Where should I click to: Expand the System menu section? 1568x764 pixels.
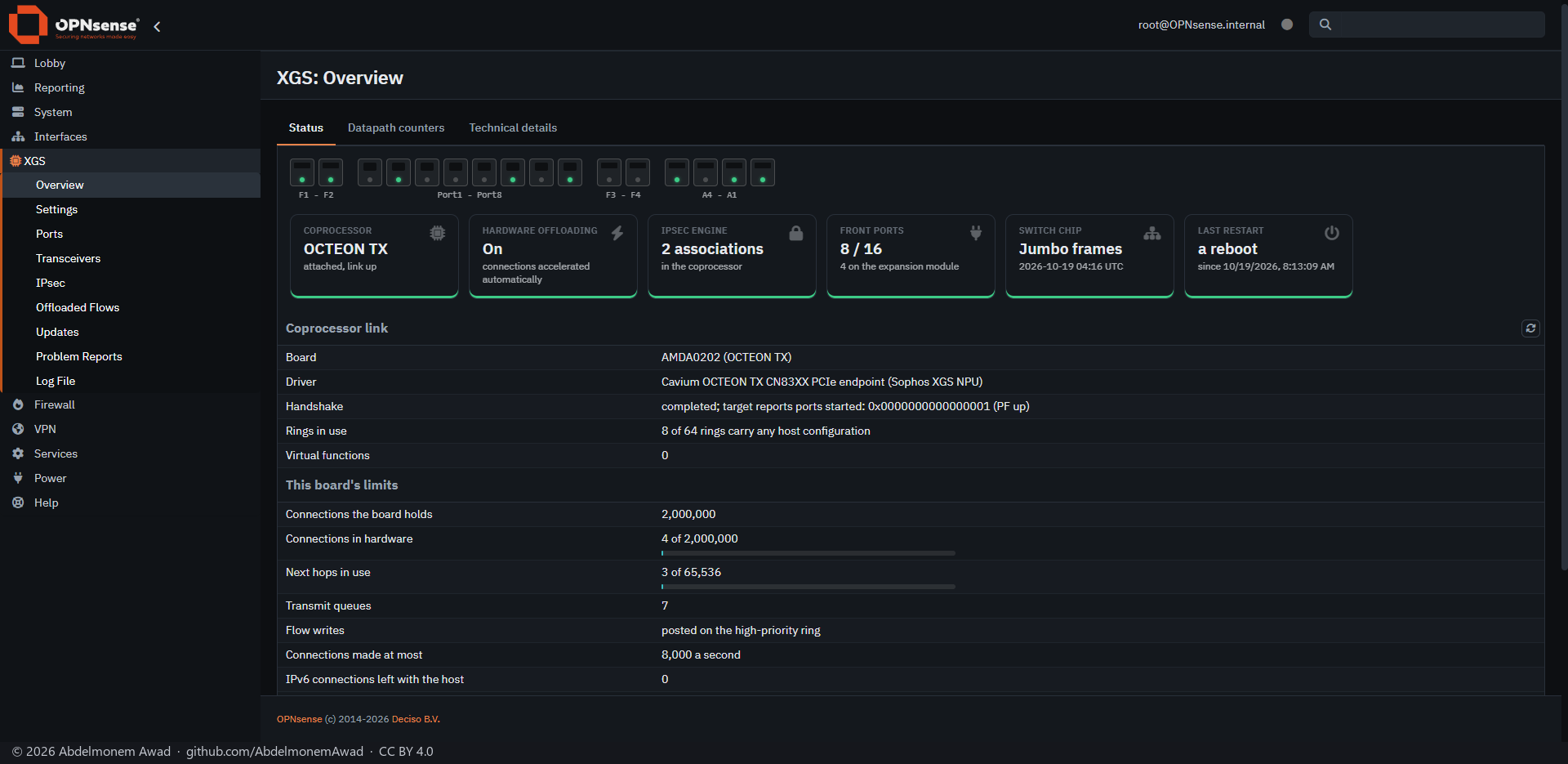coord(131,112)
